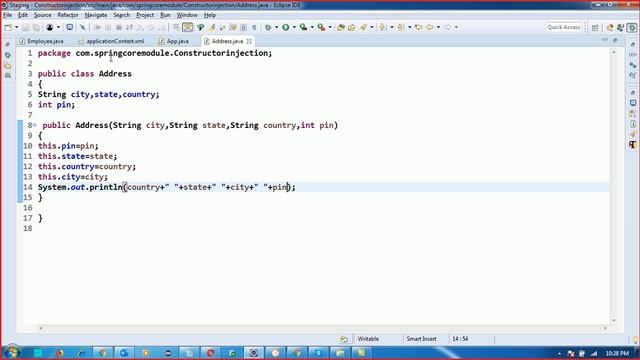Switch to the App.java tab
This screenshot has width=640, height=360.
pyautogui.click(x=173, y=41)
